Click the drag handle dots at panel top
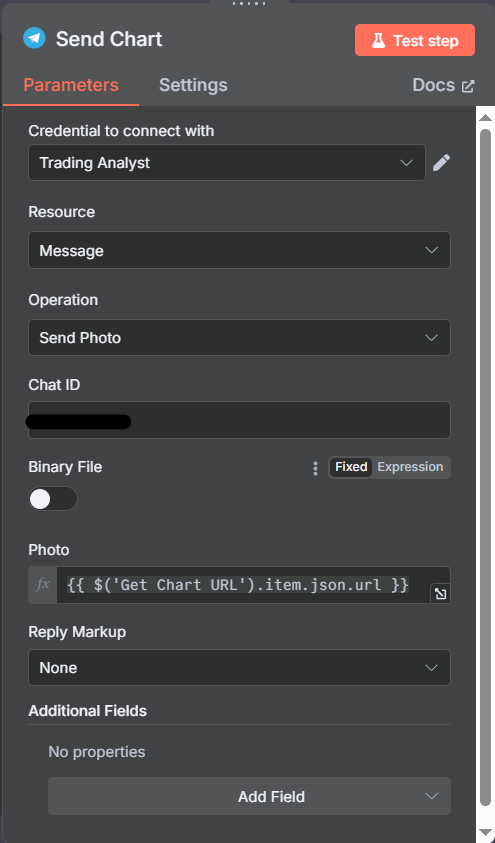Screen dimensions: 495x843 (248, 3)
